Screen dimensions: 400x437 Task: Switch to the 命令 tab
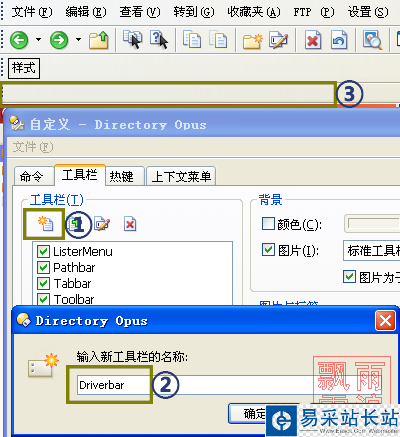34,176
